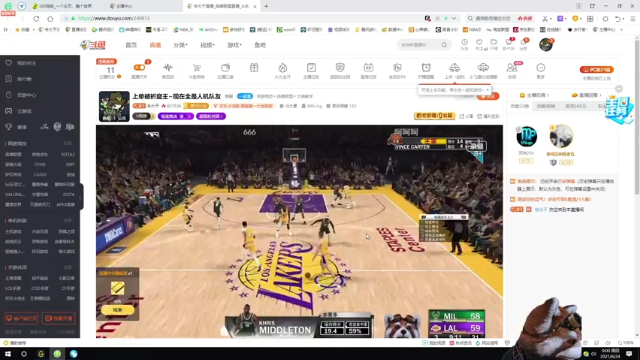This screenshot has width=640, height=360.
Task: Expand the 视频 dropdown menu
Action: 207,45
